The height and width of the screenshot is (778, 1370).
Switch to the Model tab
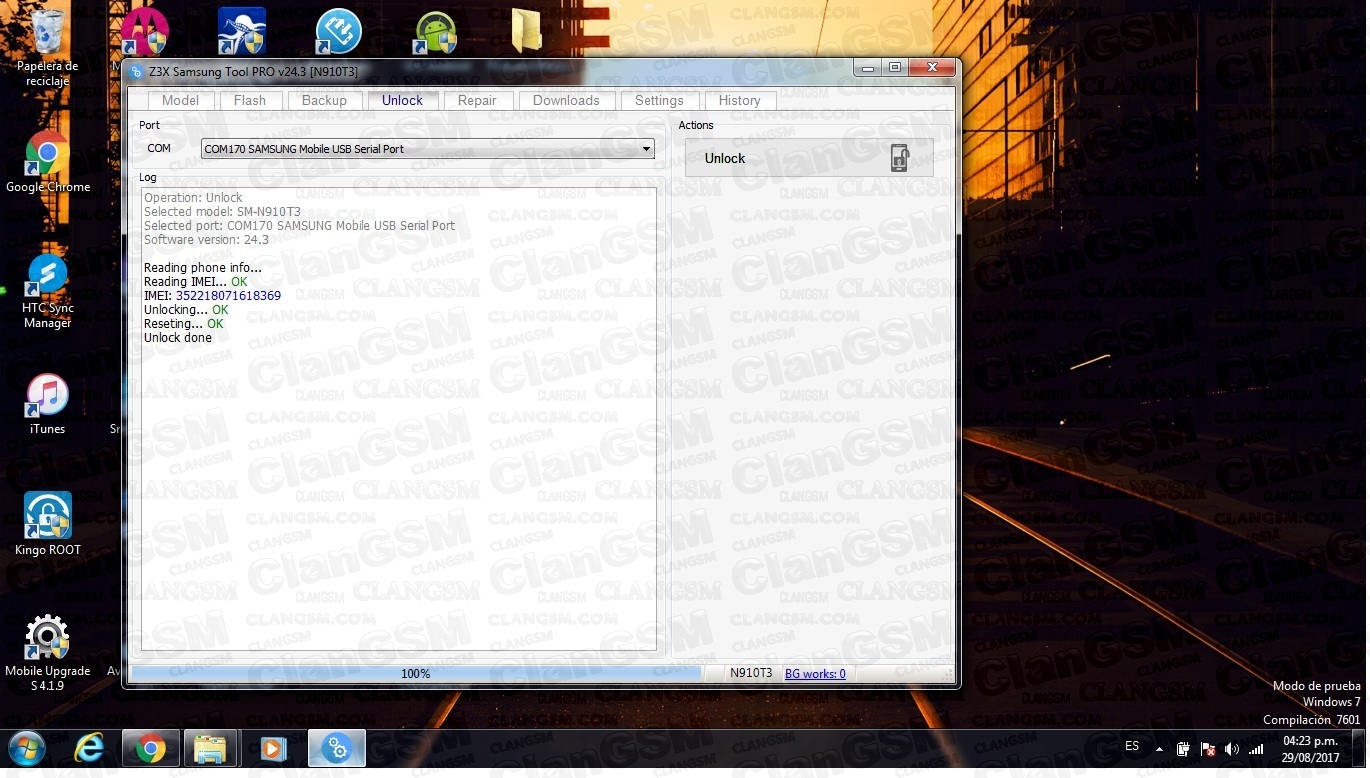click(x=180, y=100)
